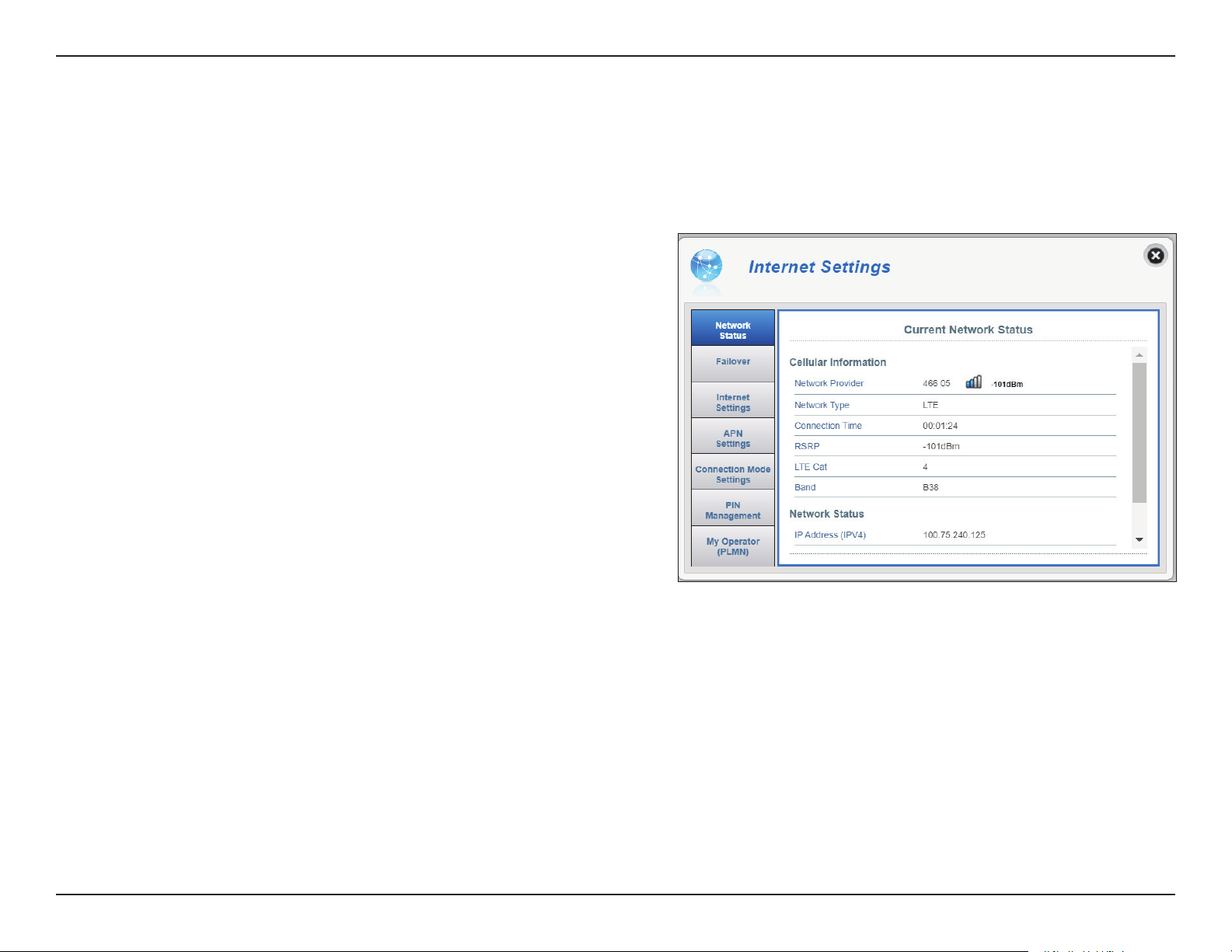
Task: Click the IP Address (IPV4) value
Action: pyautogui.click(x=954, y=535)
